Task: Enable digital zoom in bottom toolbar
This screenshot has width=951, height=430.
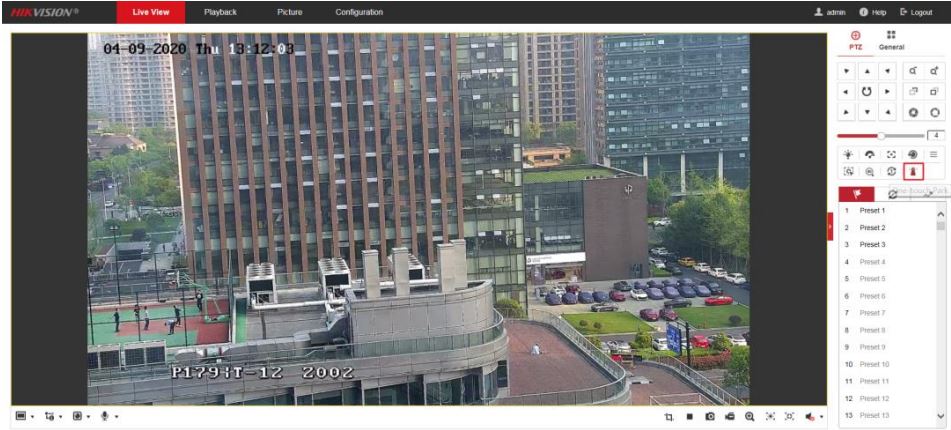Action: pos(750,417)
